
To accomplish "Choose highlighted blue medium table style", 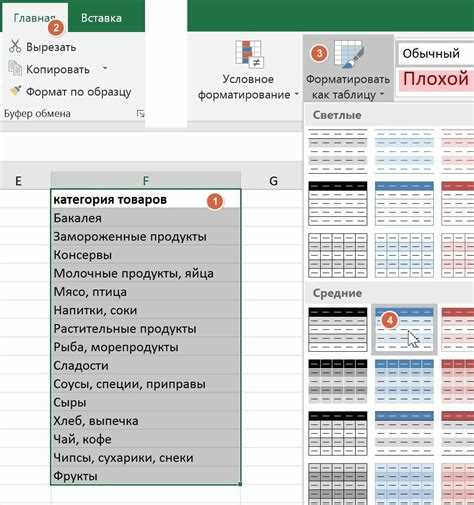I will [404, 329].
